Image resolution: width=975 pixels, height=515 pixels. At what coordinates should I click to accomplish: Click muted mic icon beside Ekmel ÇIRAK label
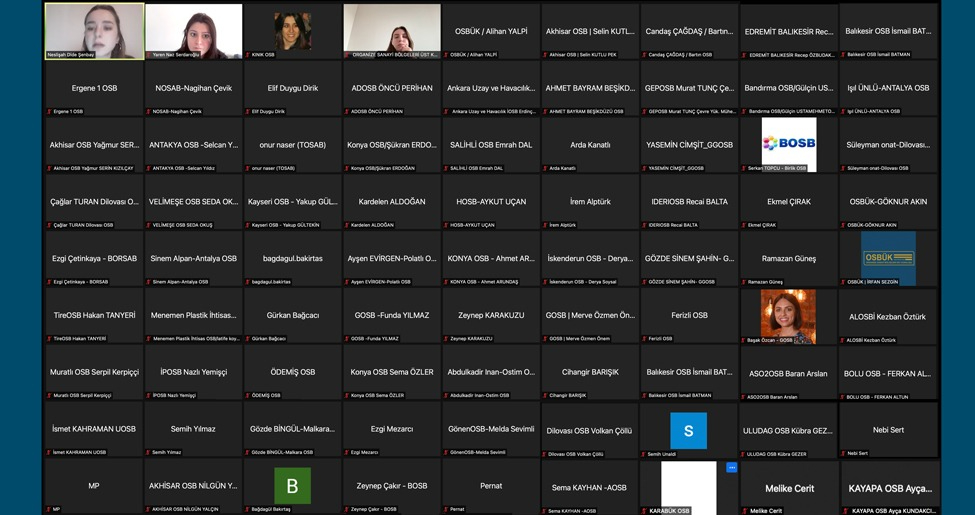coord(744,225)
